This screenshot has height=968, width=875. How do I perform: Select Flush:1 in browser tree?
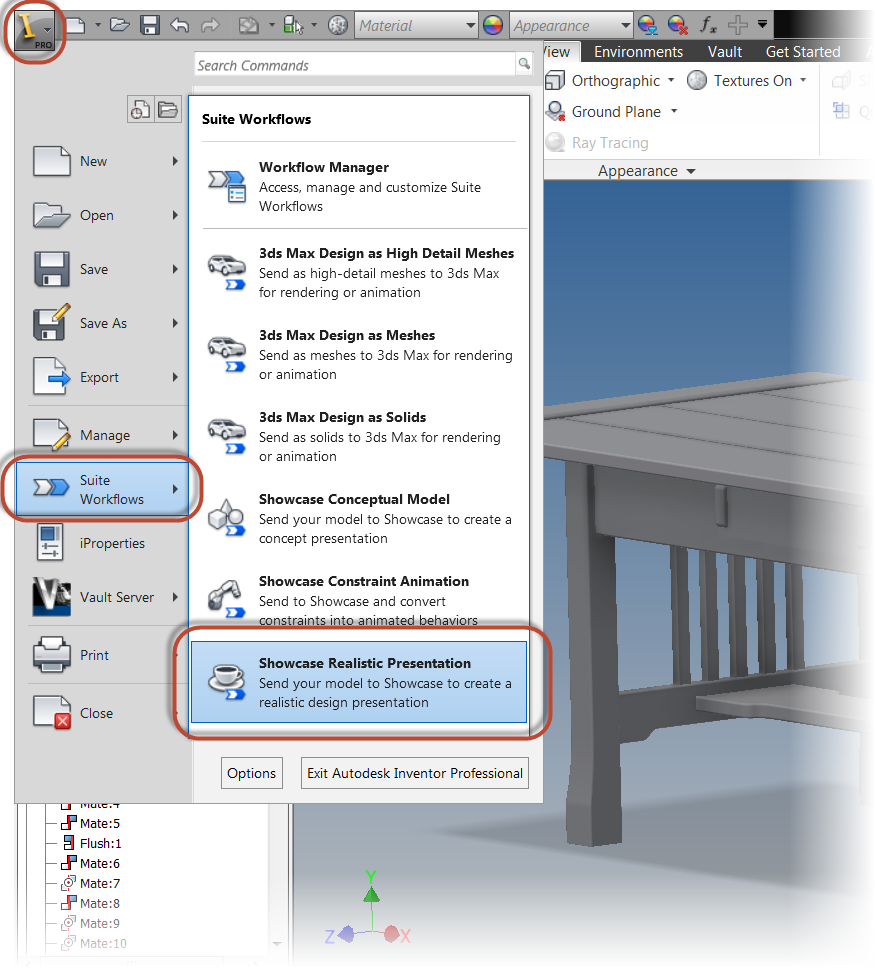point(100,843)
